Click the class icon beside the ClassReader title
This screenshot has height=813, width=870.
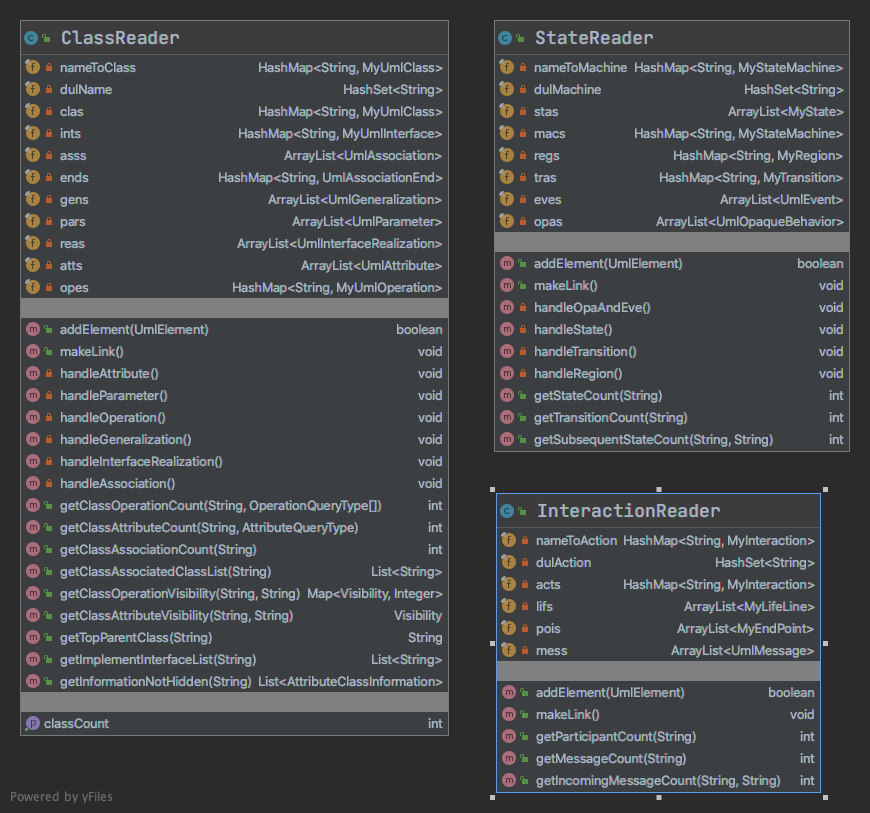pos(31,38)
